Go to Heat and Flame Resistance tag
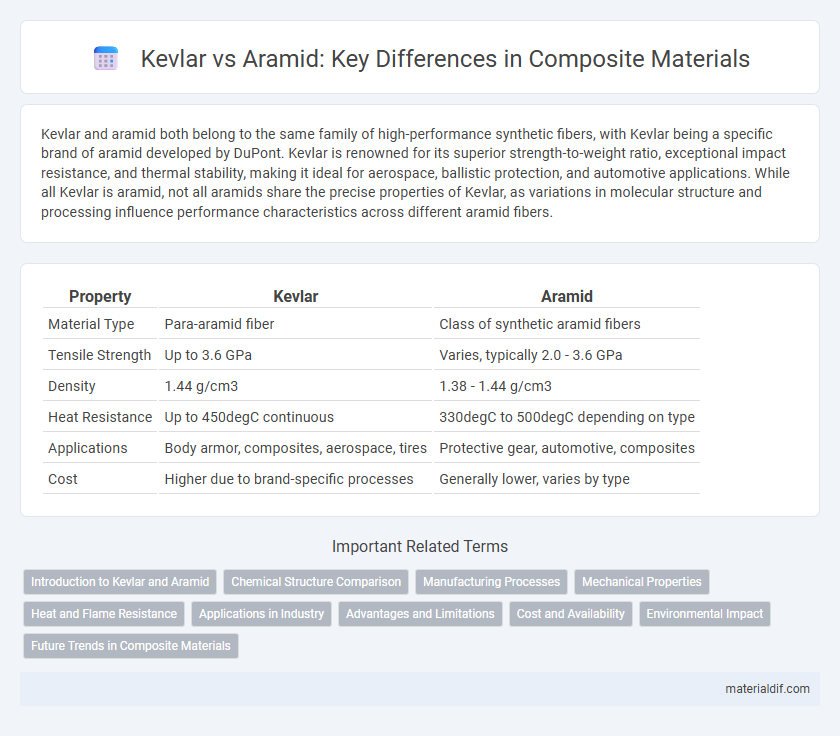This screenshot has height=736, width=840. point(104,614)
